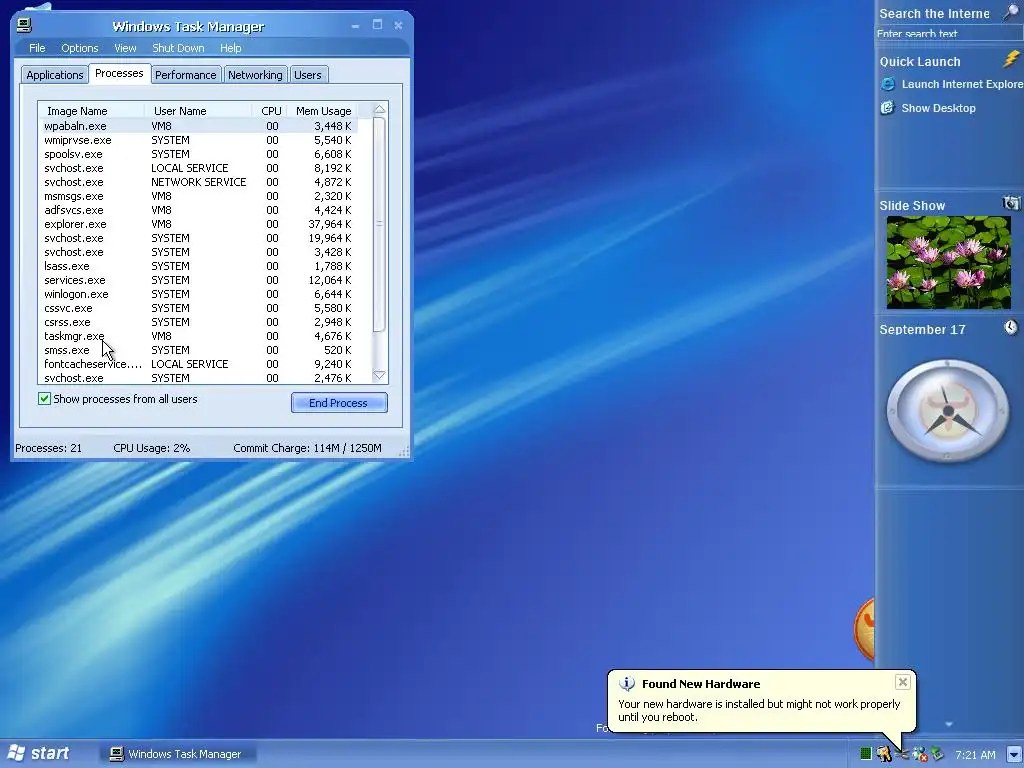Select the fontcacheservice process row
The width and height of the screenshot is (1024, 768).
pos(200,364)
